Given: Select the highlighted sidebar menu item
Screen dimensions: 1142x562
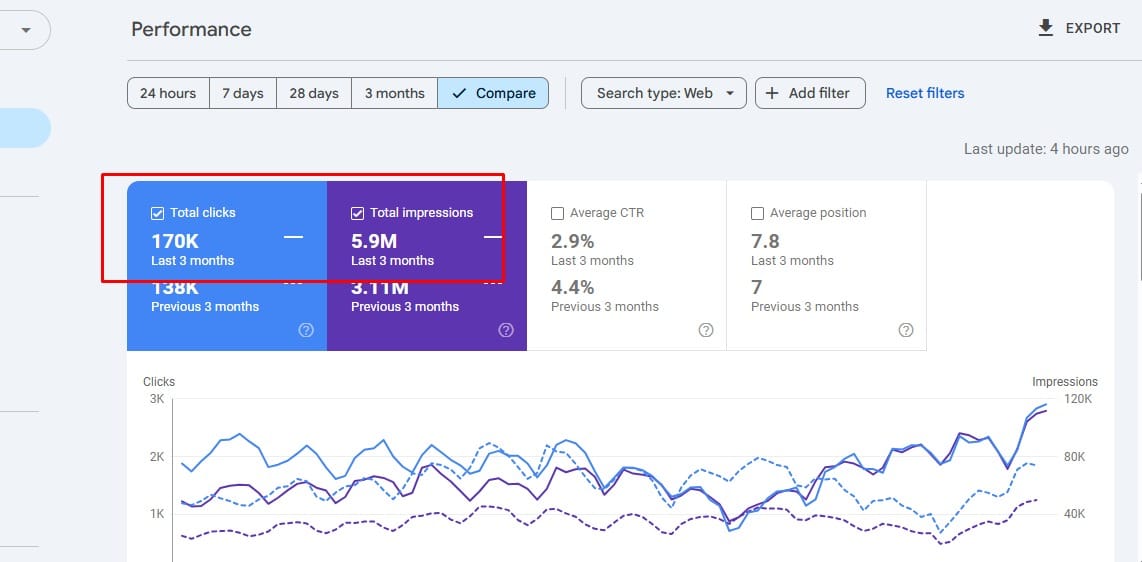Looking at the screenshot, I should tap(24, 128).
